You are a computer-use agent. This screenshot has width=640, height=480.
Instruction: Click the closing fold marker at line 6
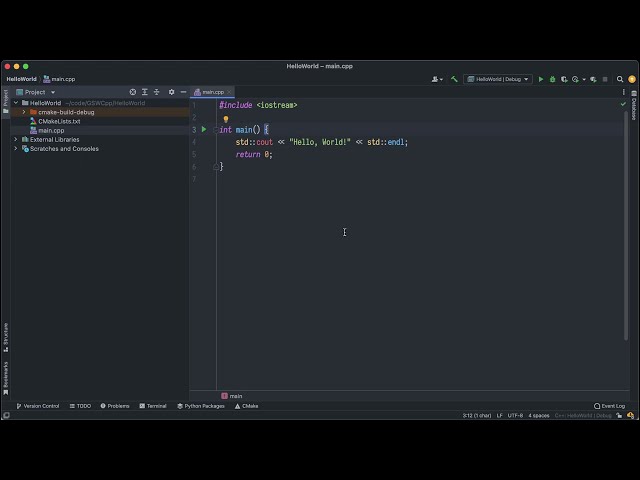pyautogui.click(x=216, y=167)
